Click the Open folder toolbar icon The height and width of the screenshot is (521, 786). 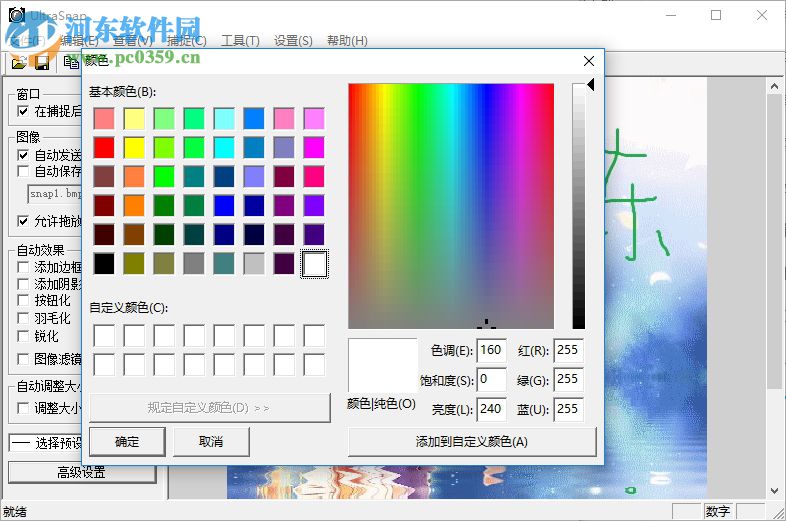pyautogui.click(x=20, y=63)
